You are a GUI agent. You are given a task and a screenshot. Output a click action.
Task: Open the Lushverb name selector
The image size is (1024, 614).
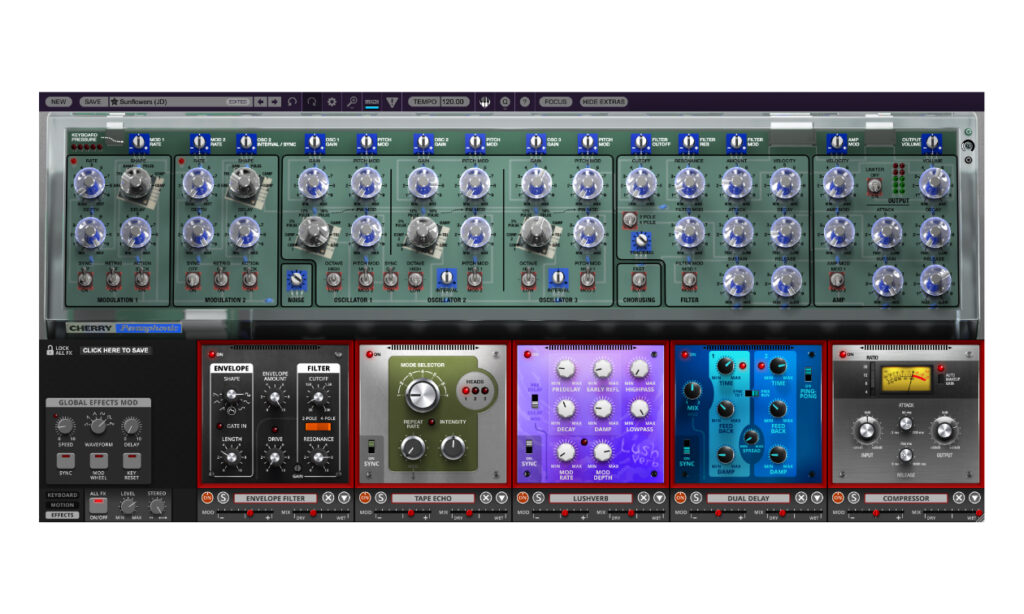(x=590, y=498)
